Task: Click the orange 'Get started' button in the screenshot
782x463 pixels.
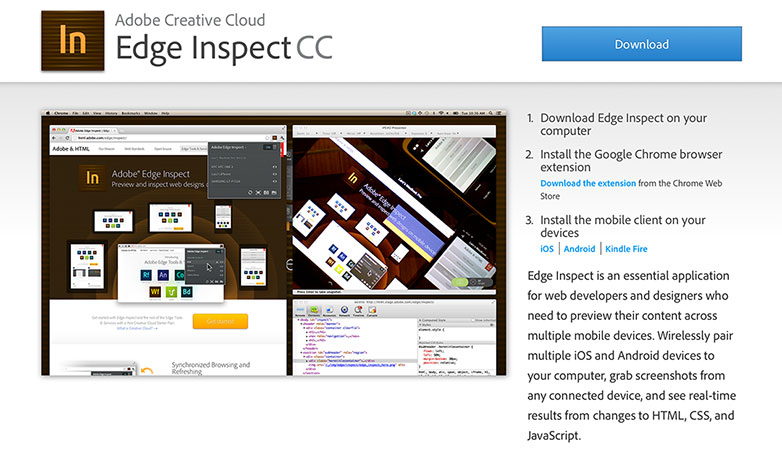Action: [220, 321]
